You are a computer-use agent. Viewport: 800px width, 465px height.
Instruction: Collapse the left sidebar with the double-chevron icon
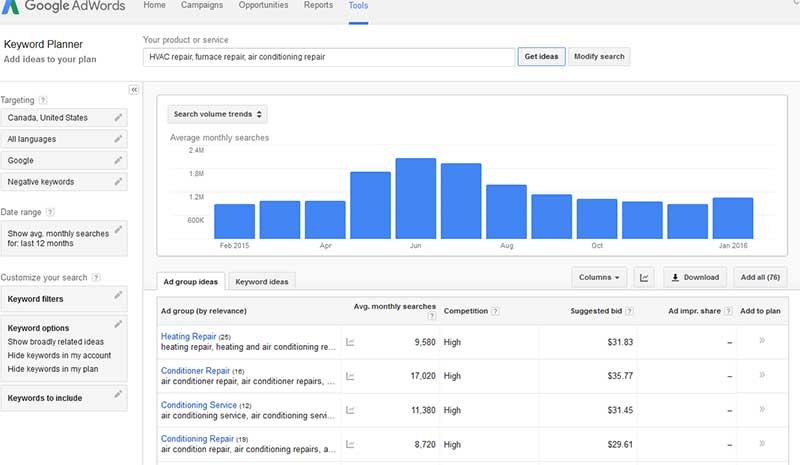(134, 90)
